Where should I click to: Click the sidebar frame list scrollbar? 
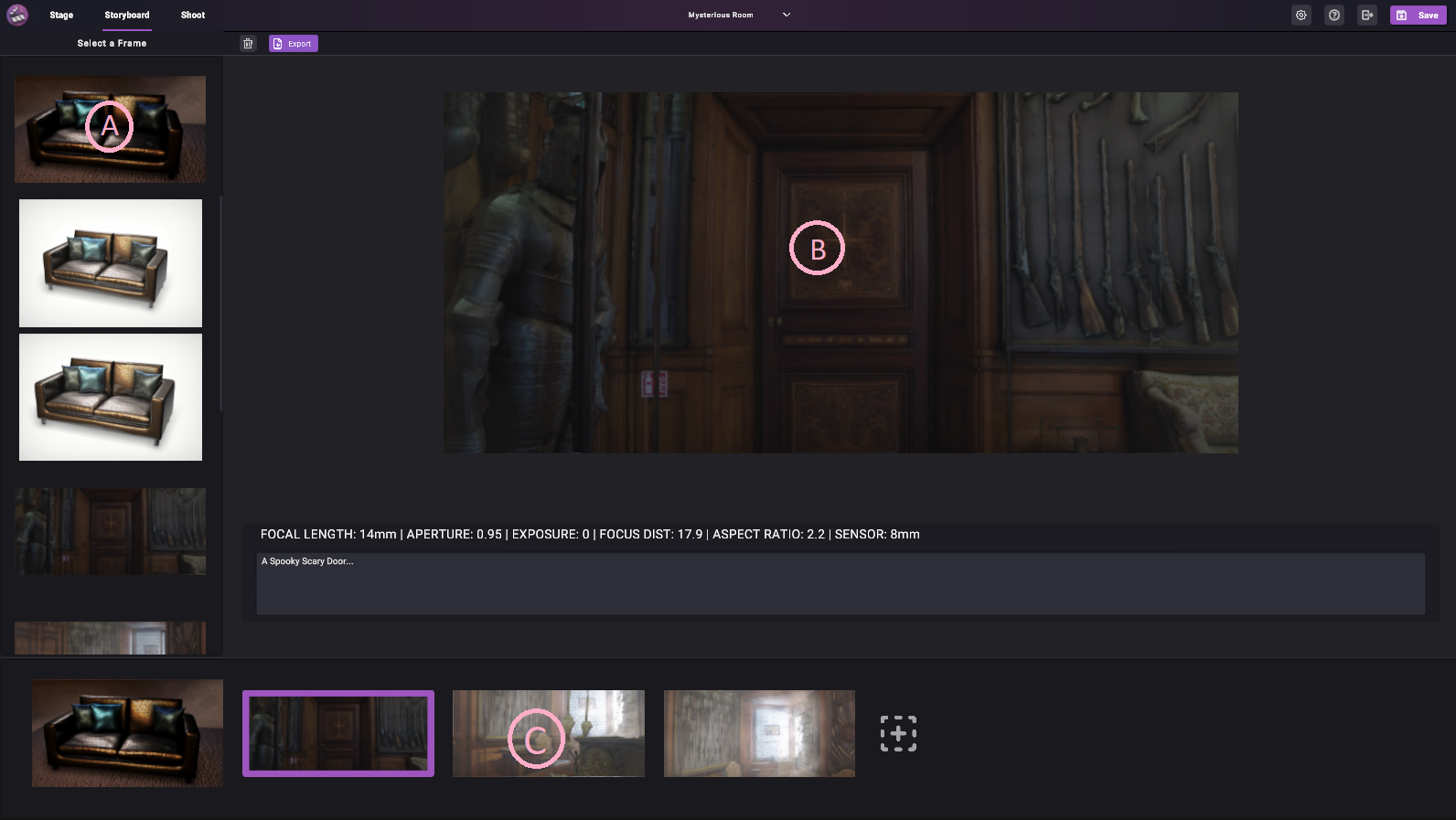pos(220,304)
